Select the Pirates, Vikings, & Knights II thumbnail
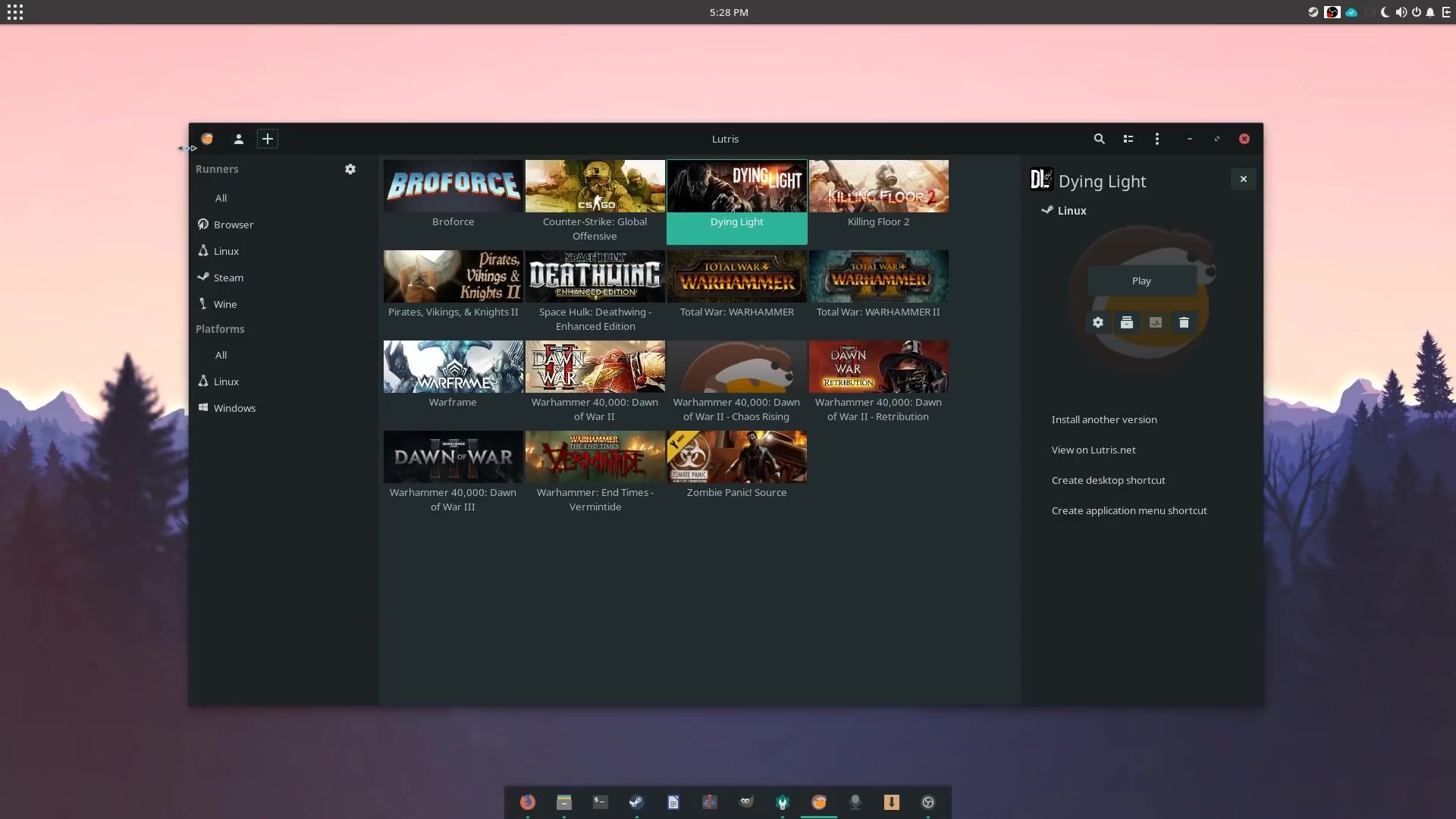 [x=453, y=276]
